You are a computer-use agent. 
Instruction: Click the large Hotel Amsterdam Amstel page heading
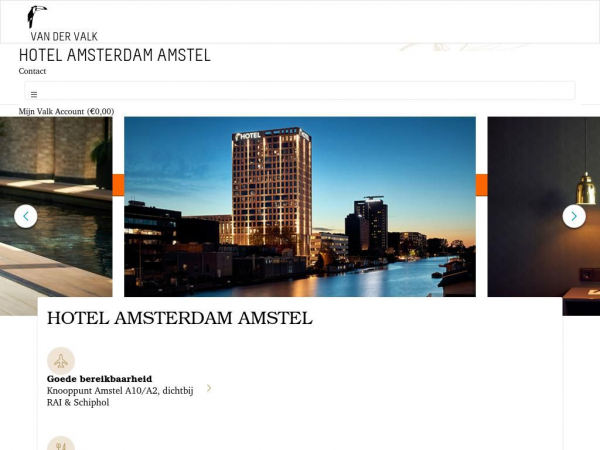[x=179, y=319]
